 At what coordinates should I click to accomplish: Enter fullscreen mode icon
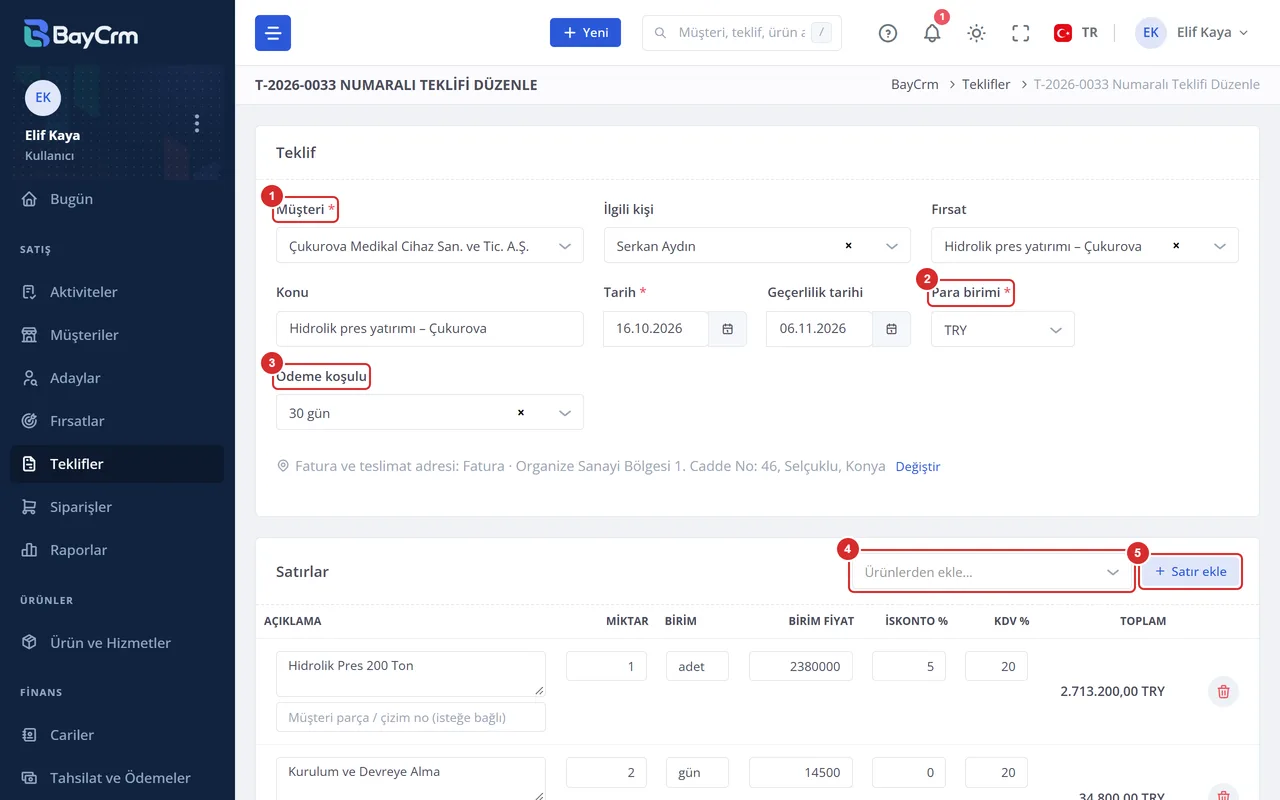[x=1020, y=33]
